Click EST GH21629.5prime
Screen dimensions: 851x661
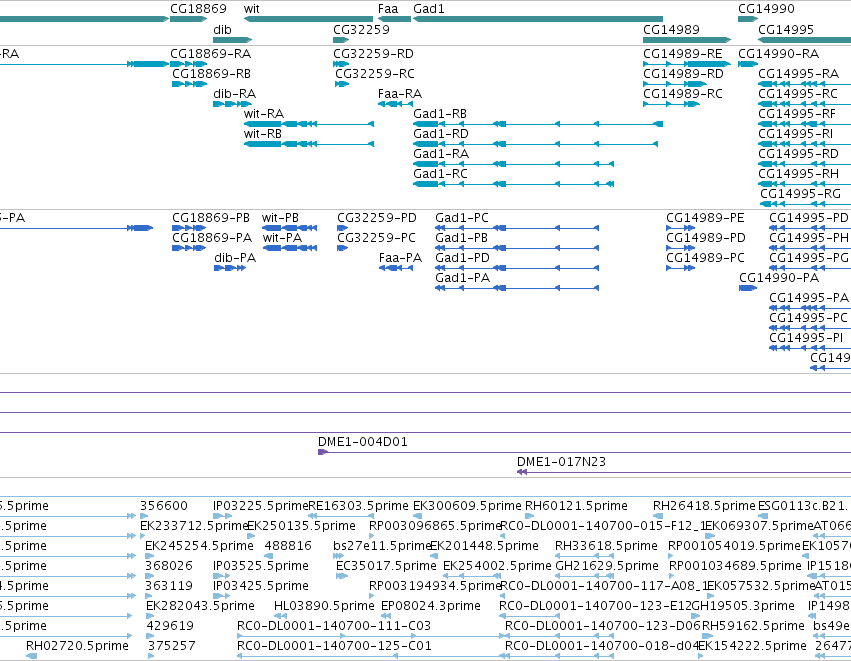pyautogui.click(x=583, y=576)
